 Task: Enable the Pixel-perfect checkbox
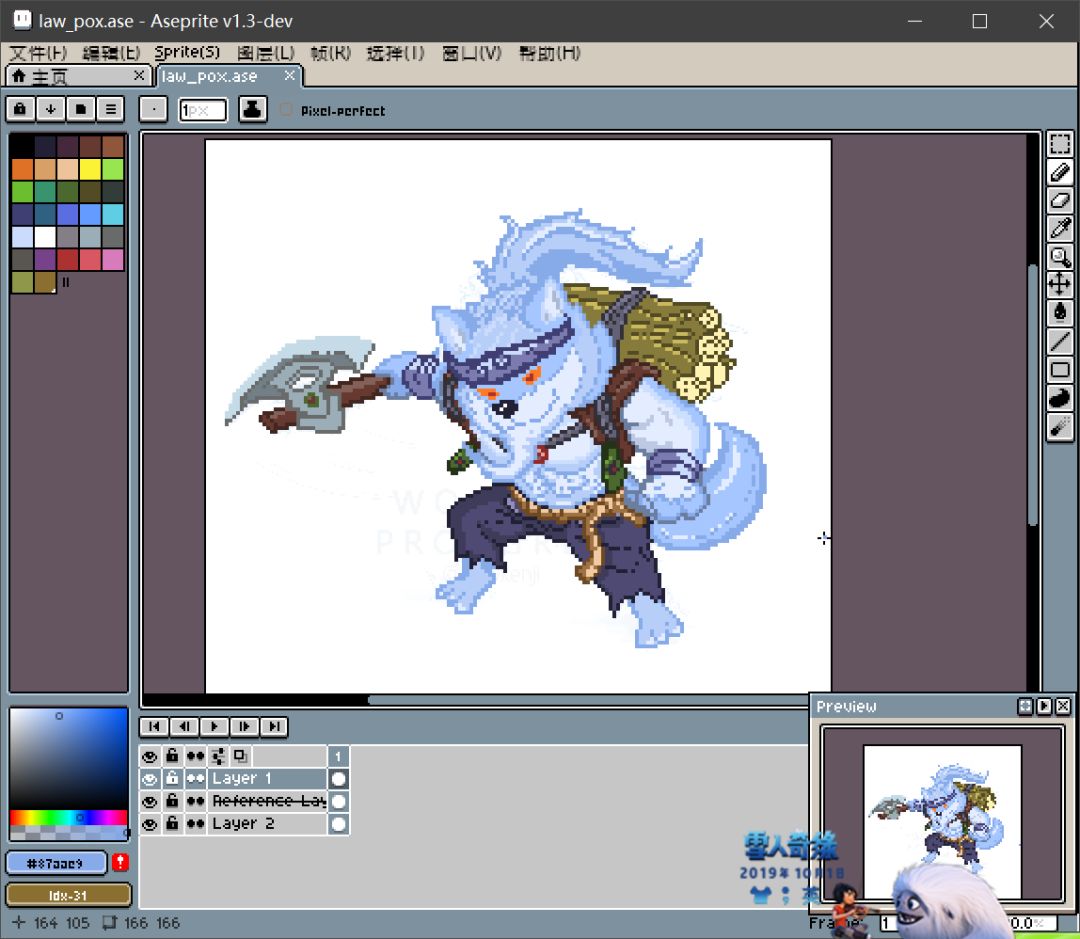point(286,110)
